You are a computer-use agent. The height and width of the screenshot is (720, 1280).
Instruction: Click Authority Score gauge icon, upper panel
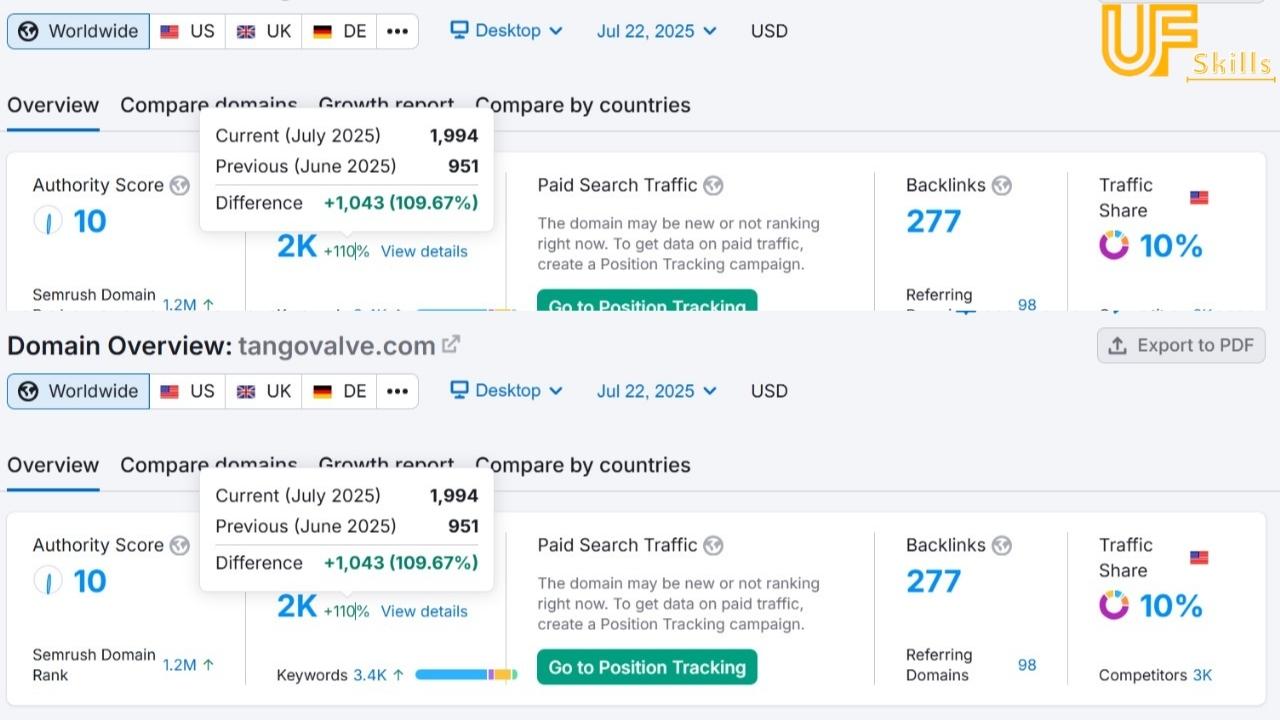48,221
